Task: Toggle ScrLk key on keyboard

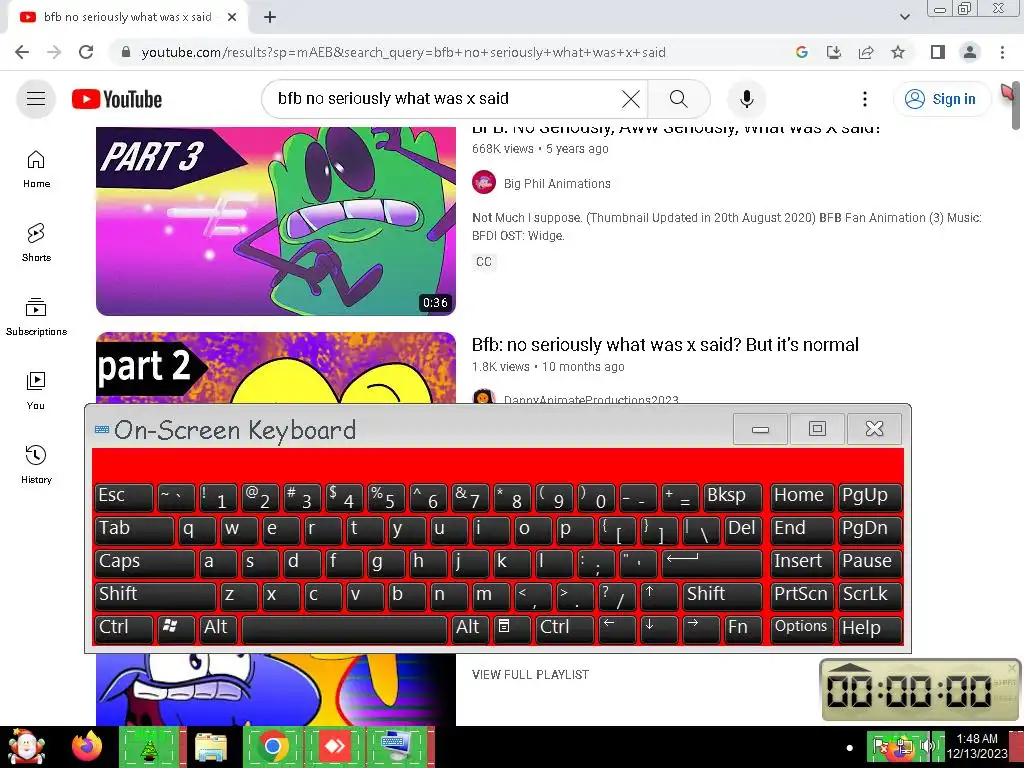Action: [869, 595]
